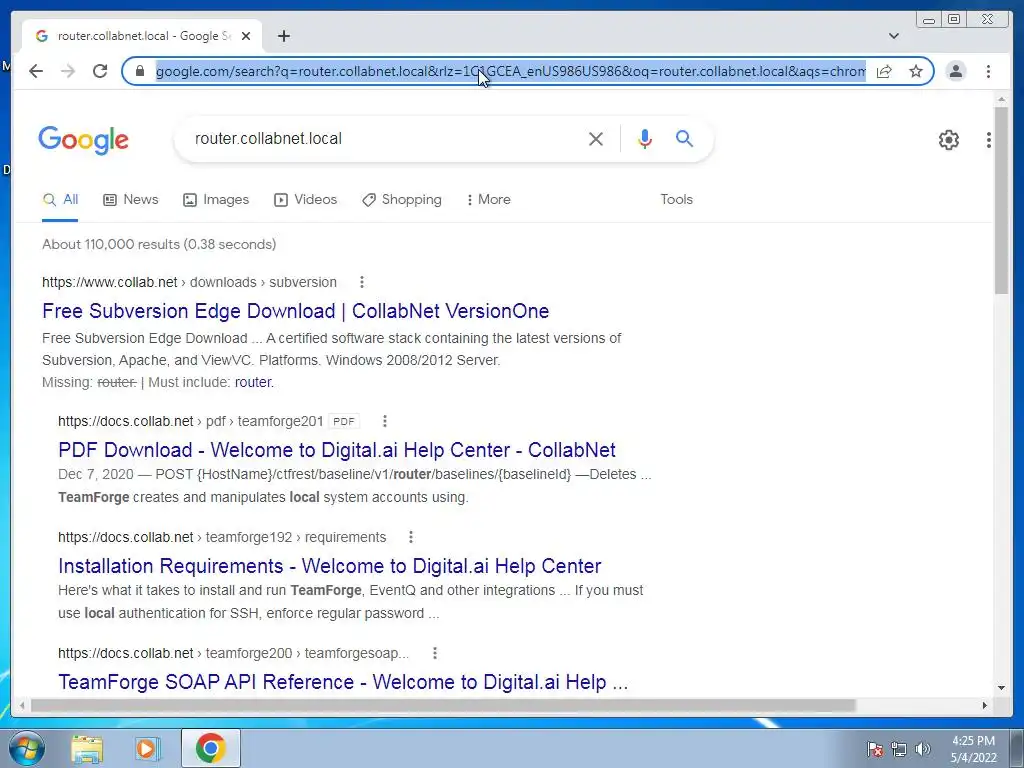The height and width of the screenshot is (768, 1024).
Task: Open options for teamforge200 teamforgesoap result
Action: 435,653
